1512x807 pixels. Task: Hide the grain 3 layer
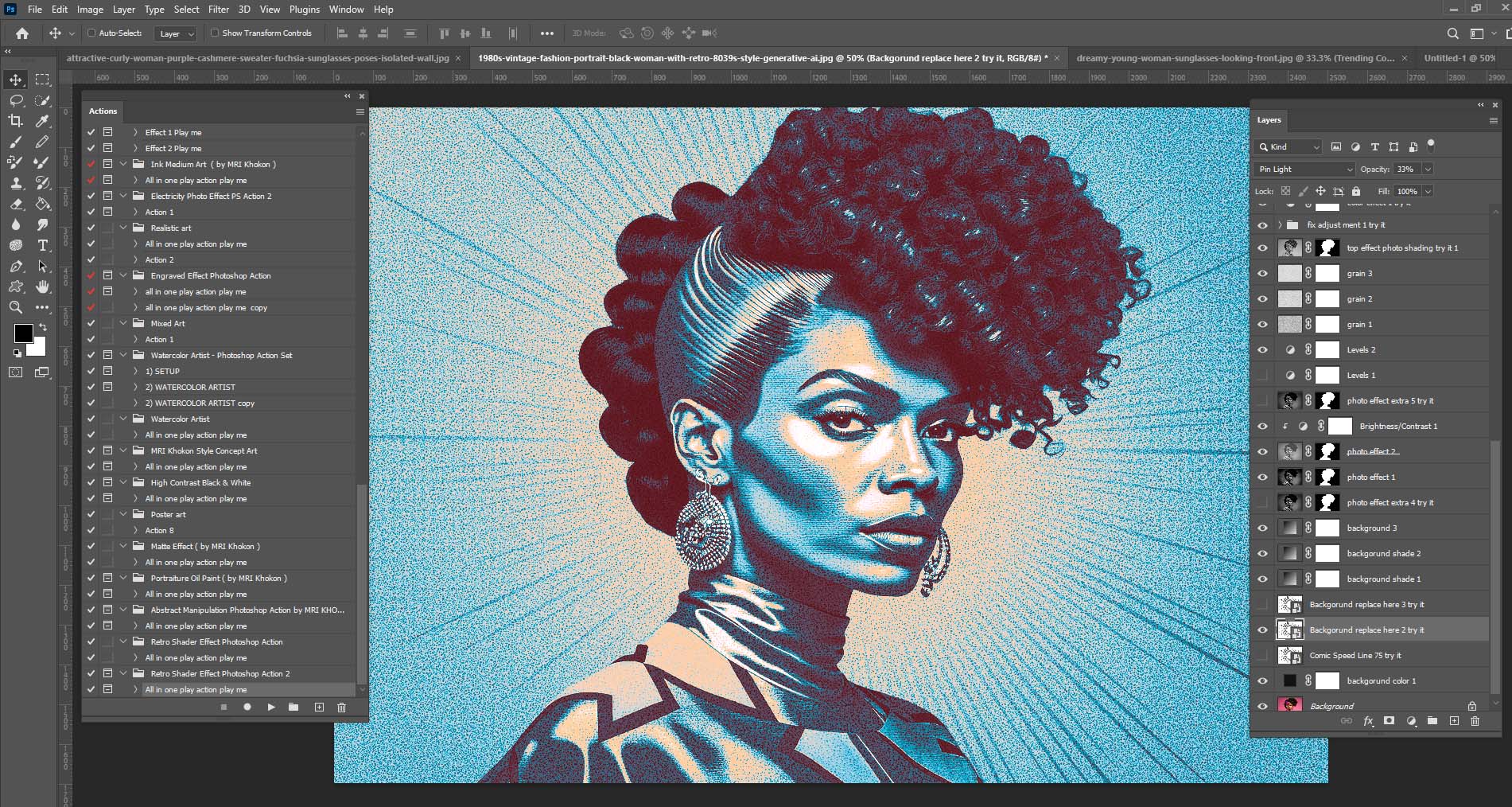1263,273
